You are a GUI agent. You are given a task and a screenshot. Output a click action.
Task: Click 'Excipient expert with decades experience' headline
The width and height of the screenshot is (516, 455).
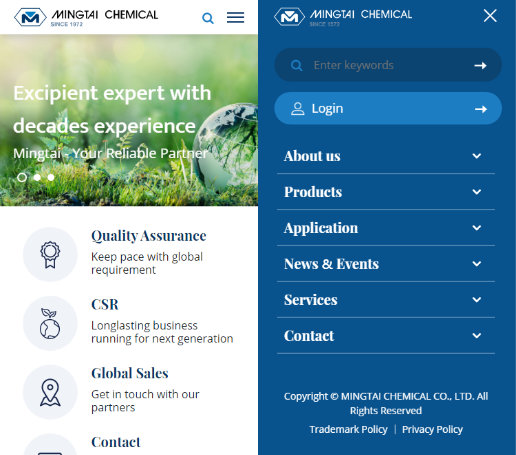click(112, 109)
